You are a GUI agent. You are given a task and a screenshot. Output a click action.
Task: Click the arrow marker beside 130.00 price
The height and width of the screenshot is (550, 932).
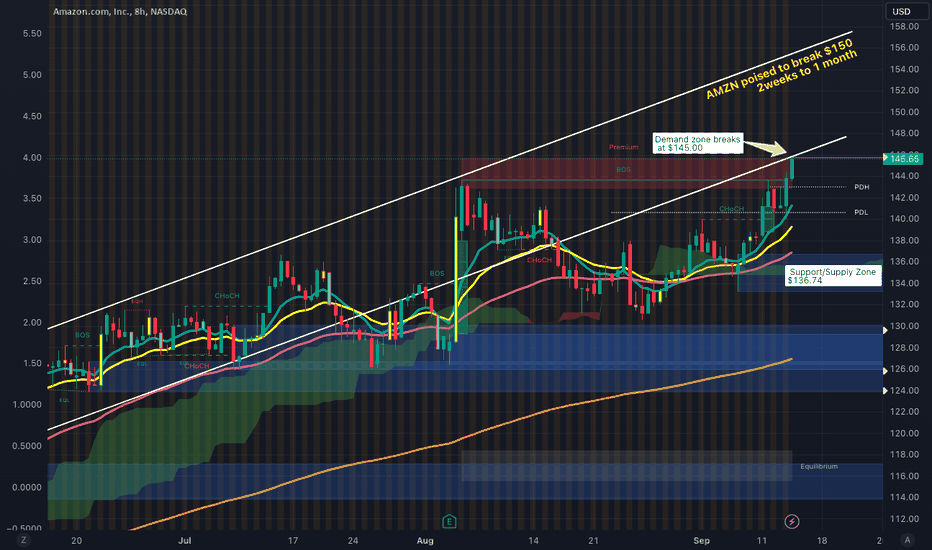[885, 330]
